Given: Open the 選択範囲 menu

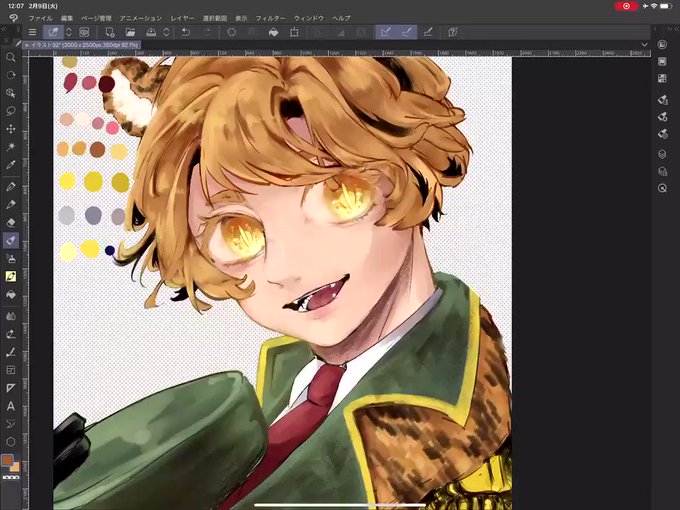Looking at the screenshot, I should 215,18.
